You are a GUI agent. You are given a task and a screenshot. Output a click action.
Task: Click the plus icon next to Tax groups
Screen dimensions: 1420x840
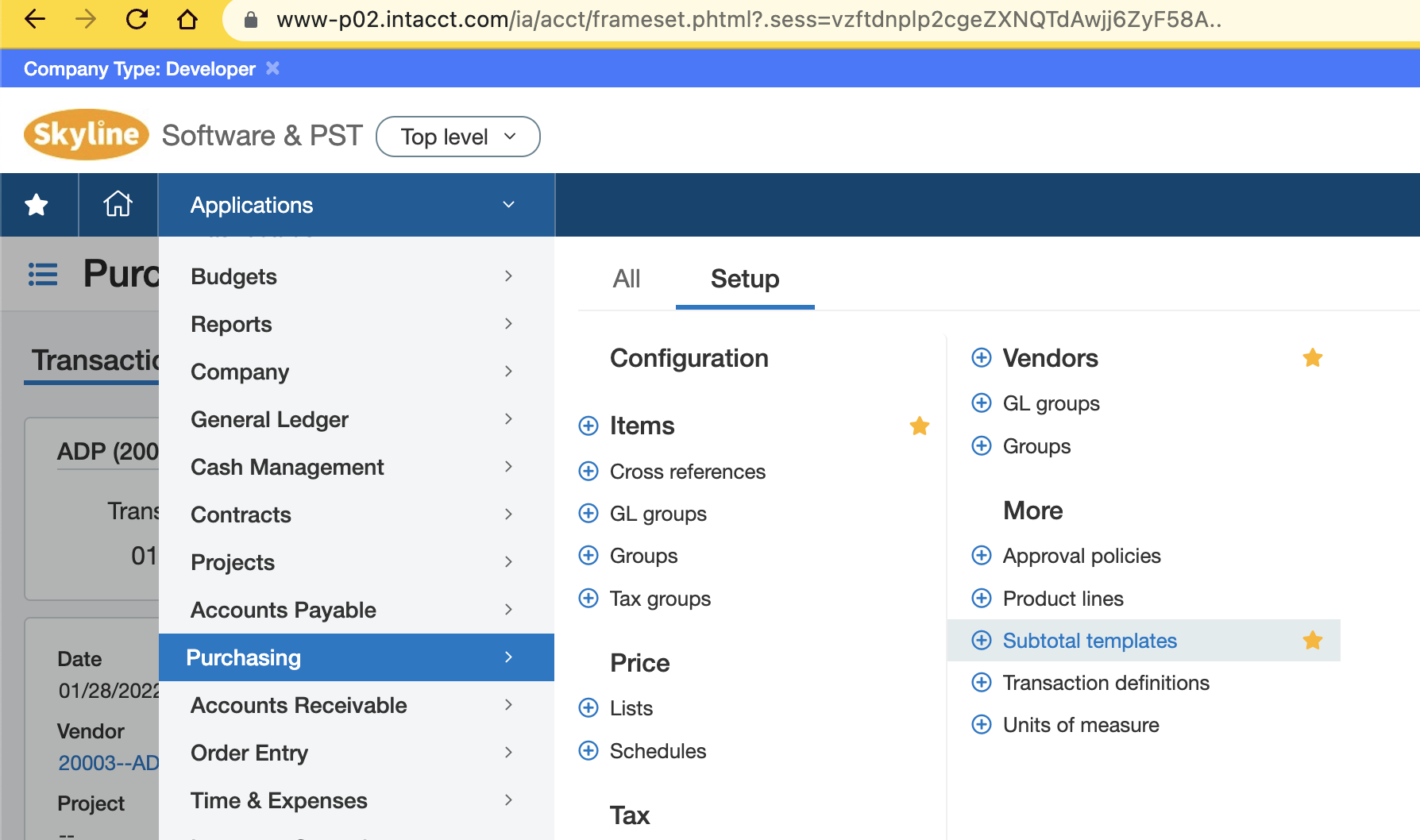click(588, 598)
